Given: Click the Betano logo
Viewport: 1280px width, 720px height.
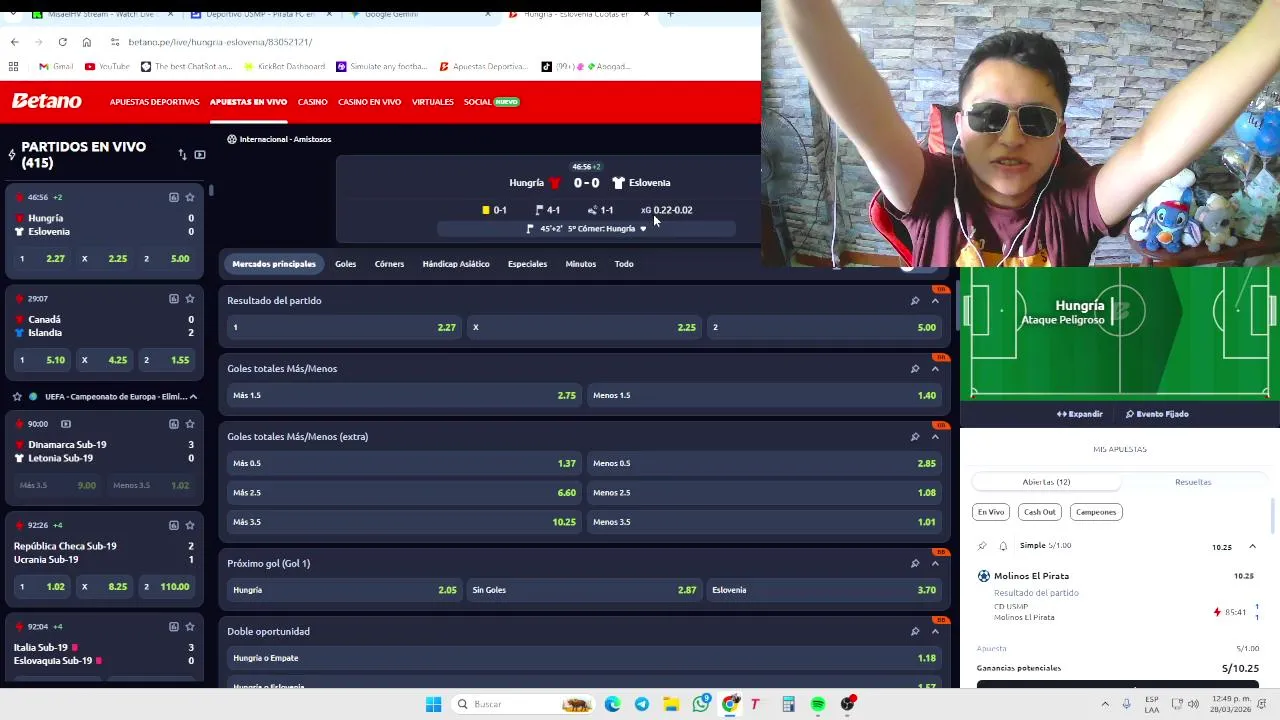Looking at the screenshot, I should [46, 101].
